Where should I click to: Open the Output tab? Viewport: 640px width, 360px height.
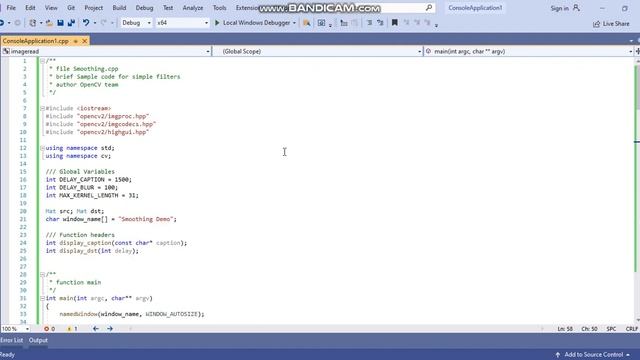pos(38,340)
